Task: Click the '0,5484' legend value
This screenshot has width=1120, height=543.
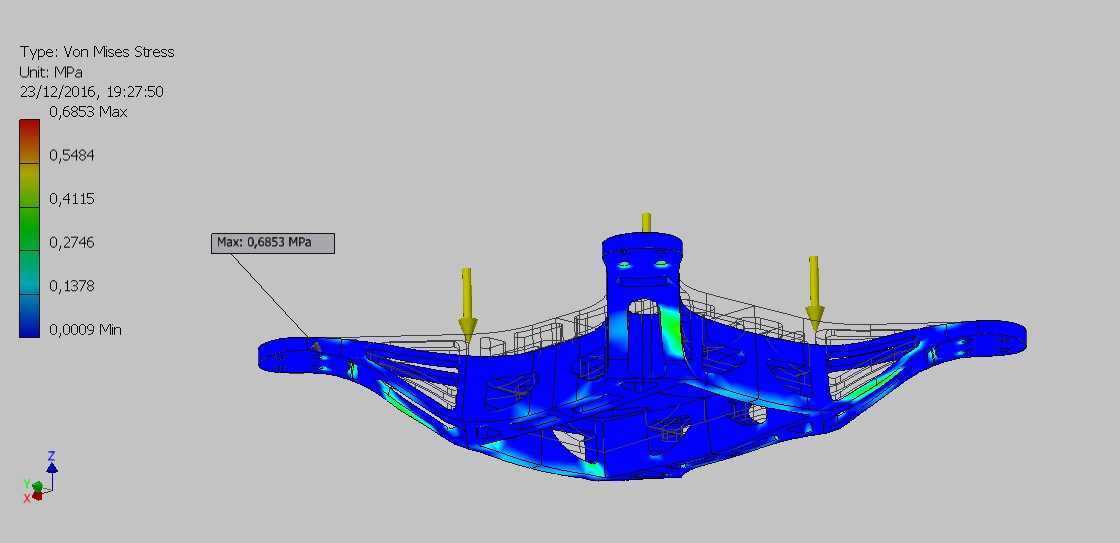Action: coord(71,156)
